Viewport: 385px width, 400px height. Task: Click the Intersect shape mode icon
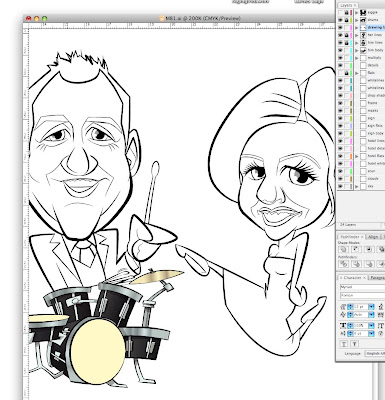(x=369, y=249)
